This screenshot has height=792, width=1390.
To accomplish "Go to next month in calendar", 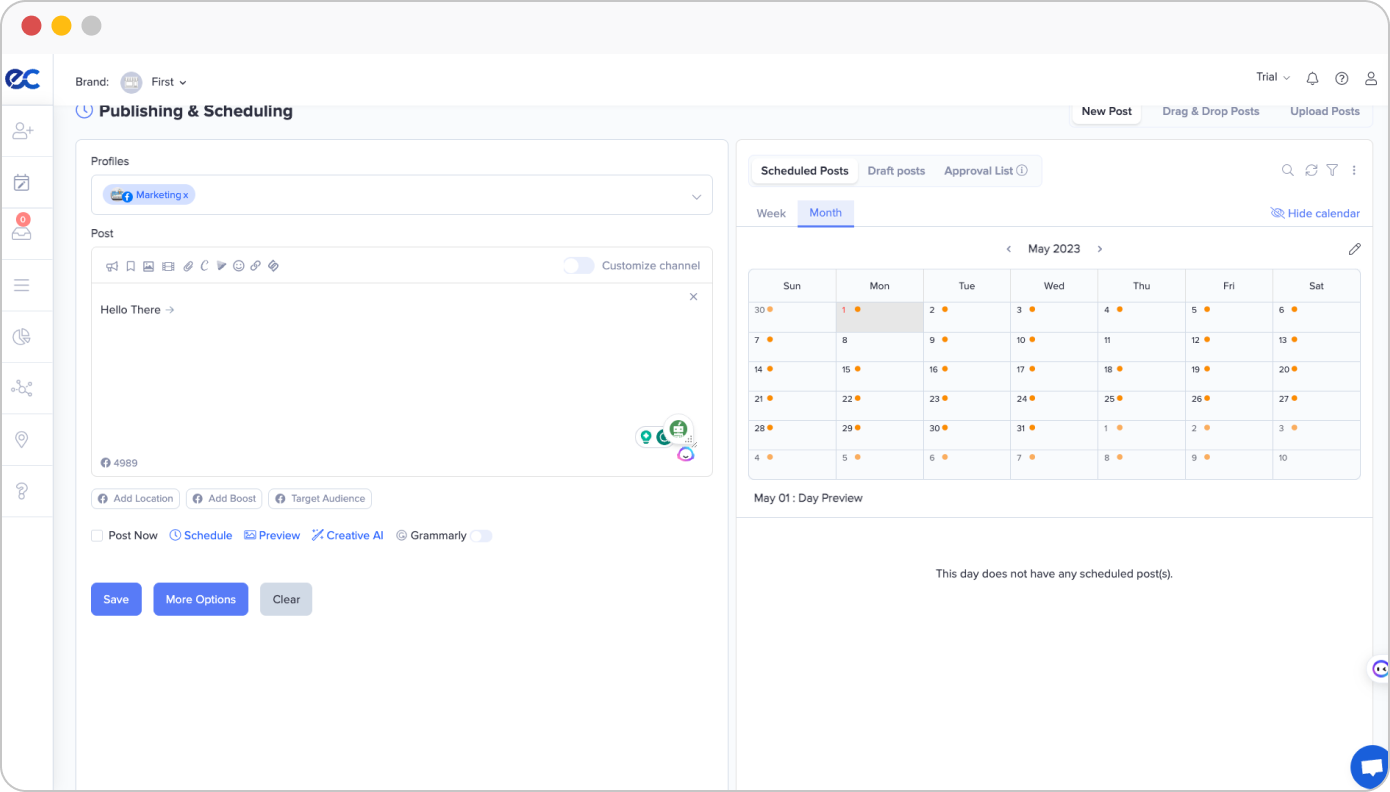I will 1099,249.
